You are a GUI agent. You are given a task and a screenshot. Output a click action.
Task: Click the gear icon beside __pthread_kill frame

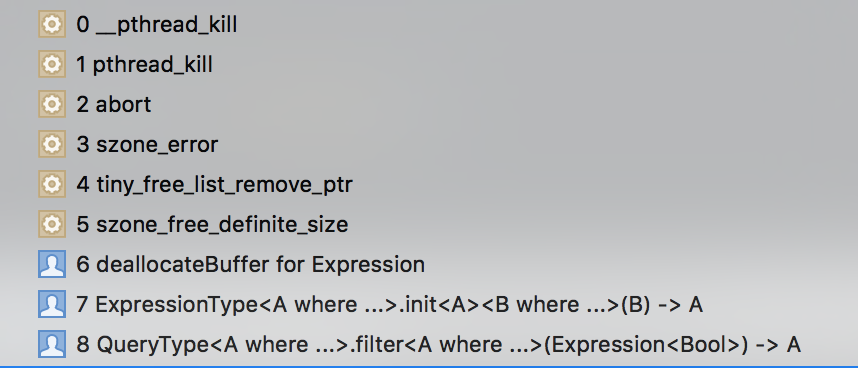[52, 25]
